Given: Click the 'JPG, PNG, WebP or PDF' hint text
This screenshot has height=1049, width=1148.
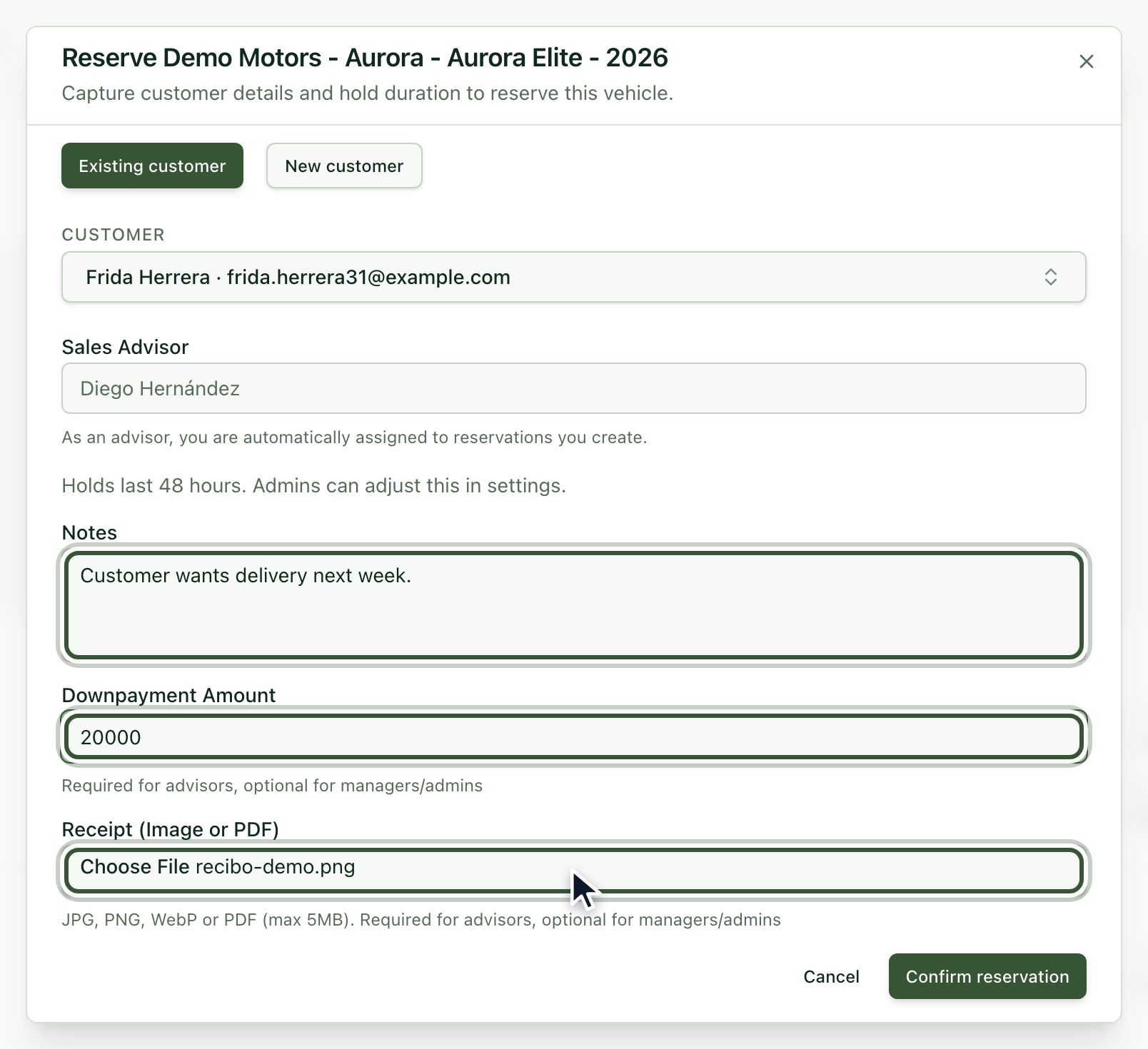Looking at the screenshot, I should tap(421, 920).
